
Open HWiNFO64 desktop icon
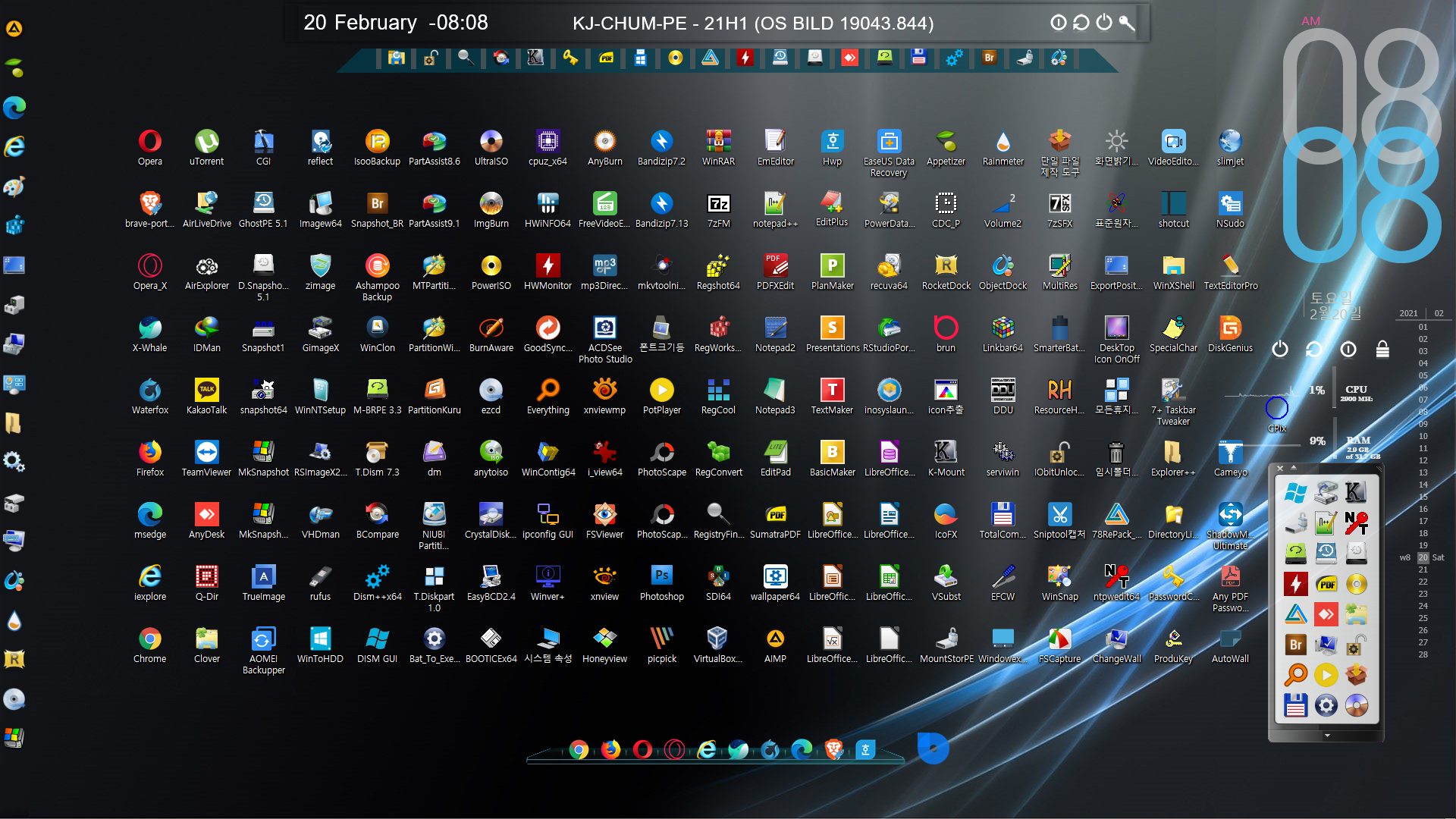click(x=548, y=209)
